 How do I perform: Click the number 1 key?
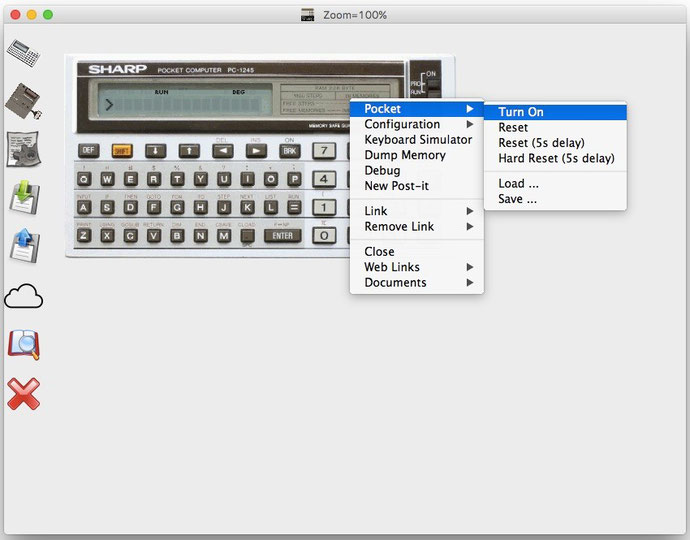(324, 207)
